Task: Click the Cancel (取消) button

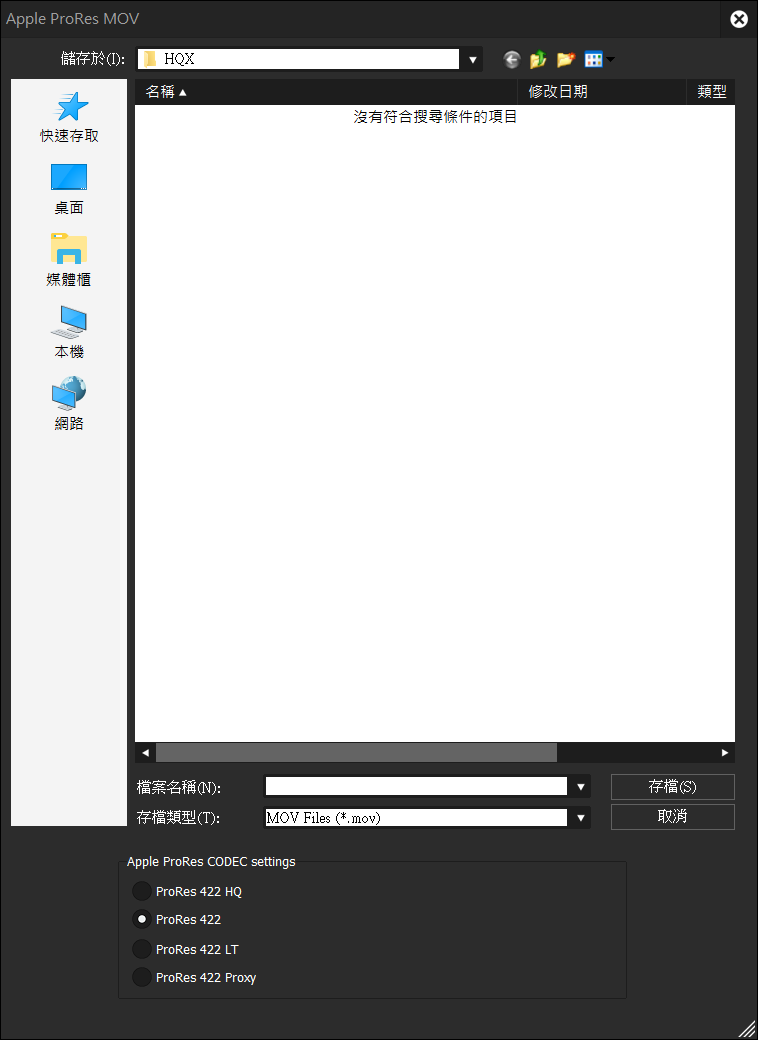Action: coord(672,816)
